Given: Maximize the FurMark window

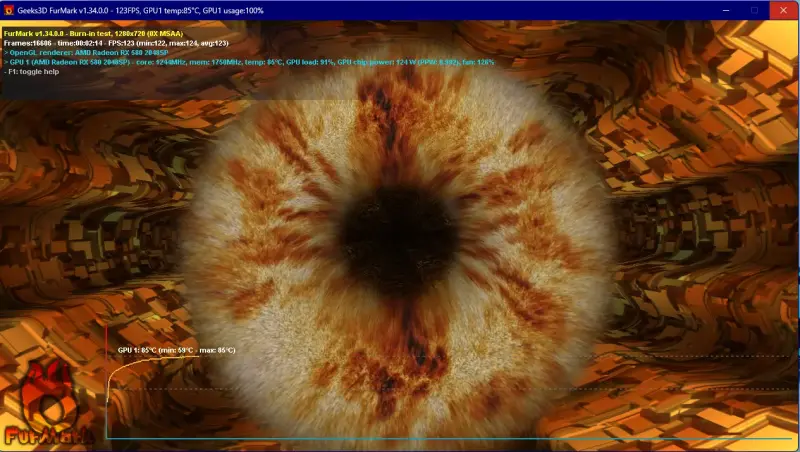Looking at the screenshot, I should [x=754, y=10].
